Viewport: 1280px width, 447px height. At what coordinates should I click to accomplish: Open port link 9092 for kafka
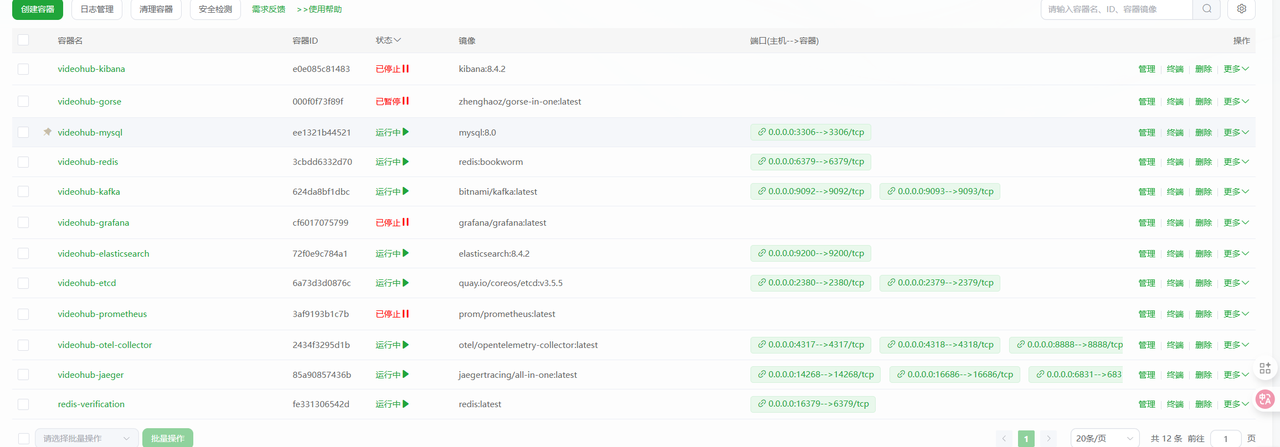pyautogui.click(x=811, y=191)
